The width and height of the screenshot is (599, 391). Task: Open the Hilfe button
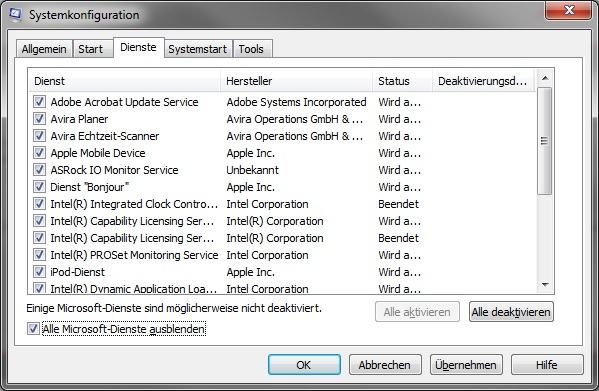point(547,365)
